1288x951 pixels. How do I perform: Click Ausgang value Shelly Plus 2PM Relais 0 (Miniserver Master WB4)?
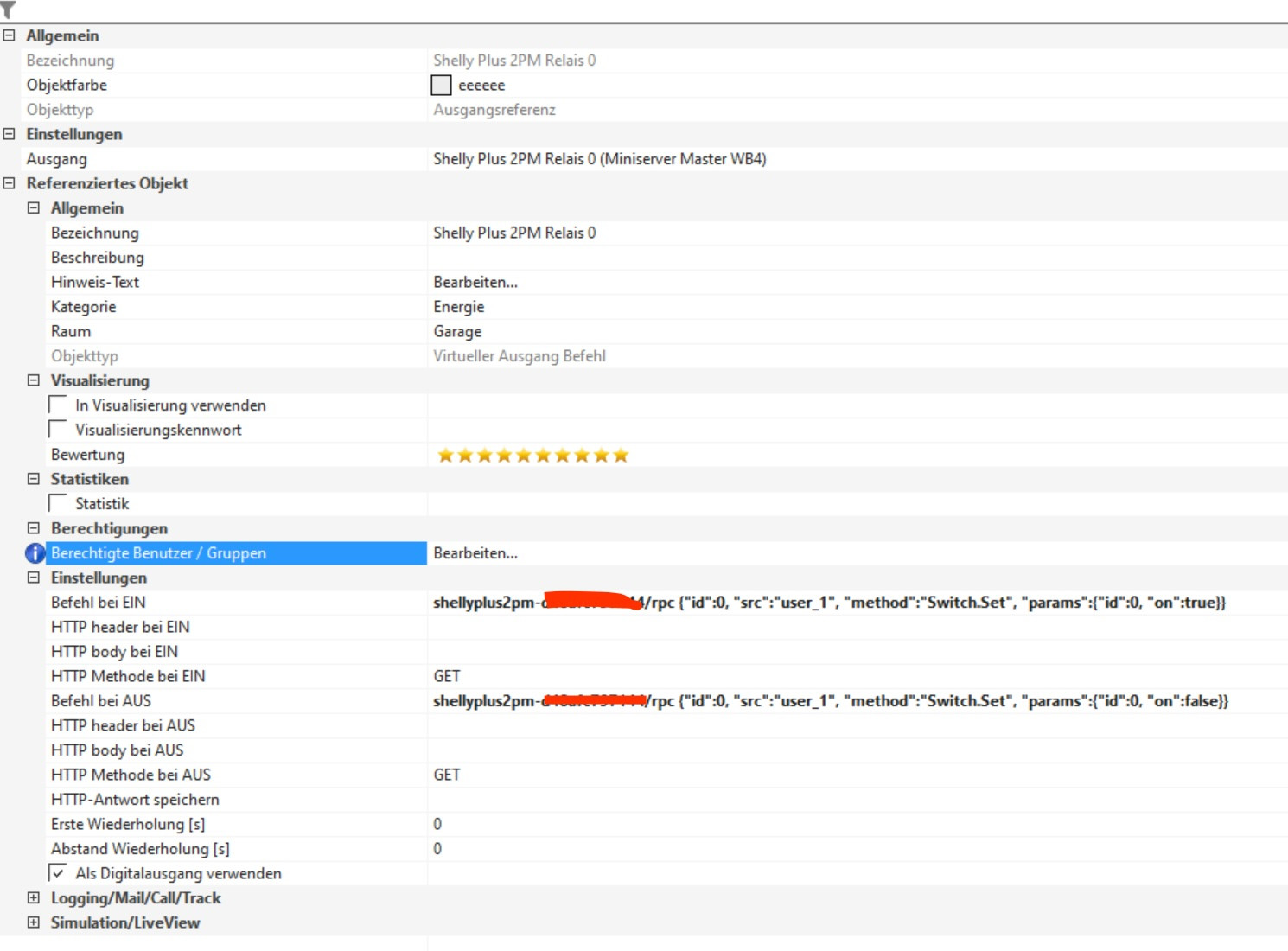click(x=600, y=159)
